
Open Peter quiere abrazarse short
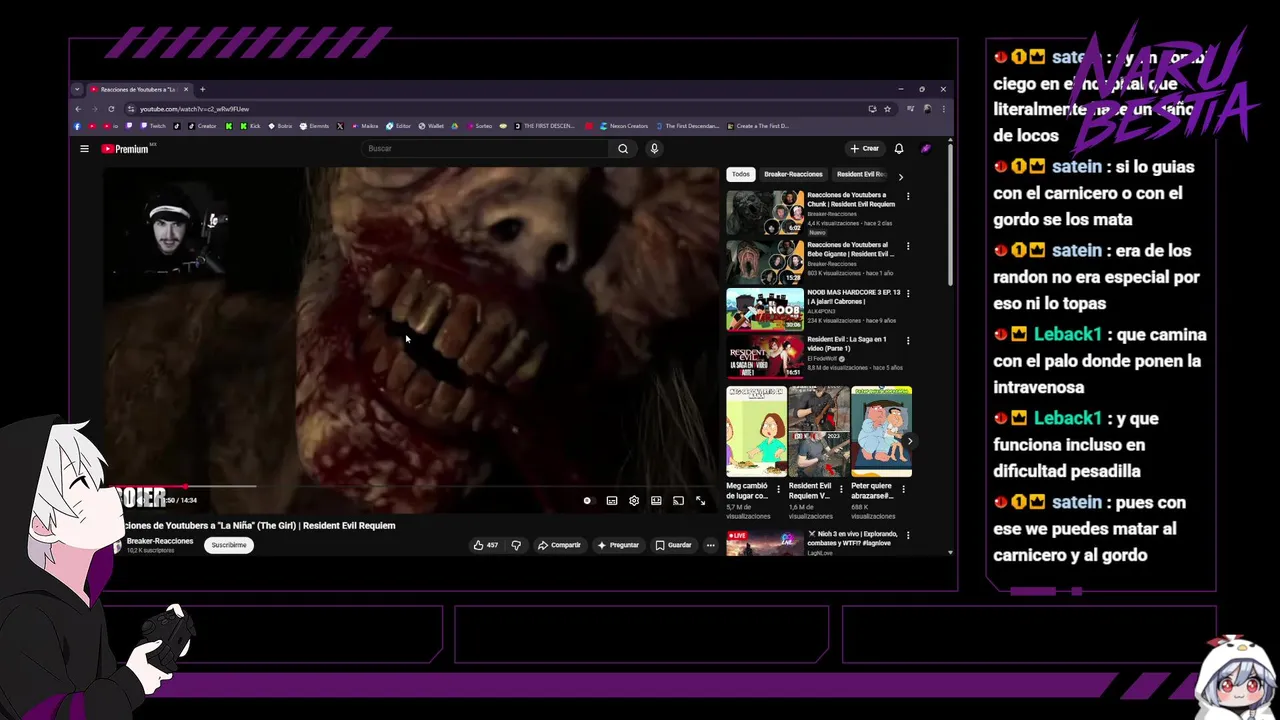coord(881,432)
